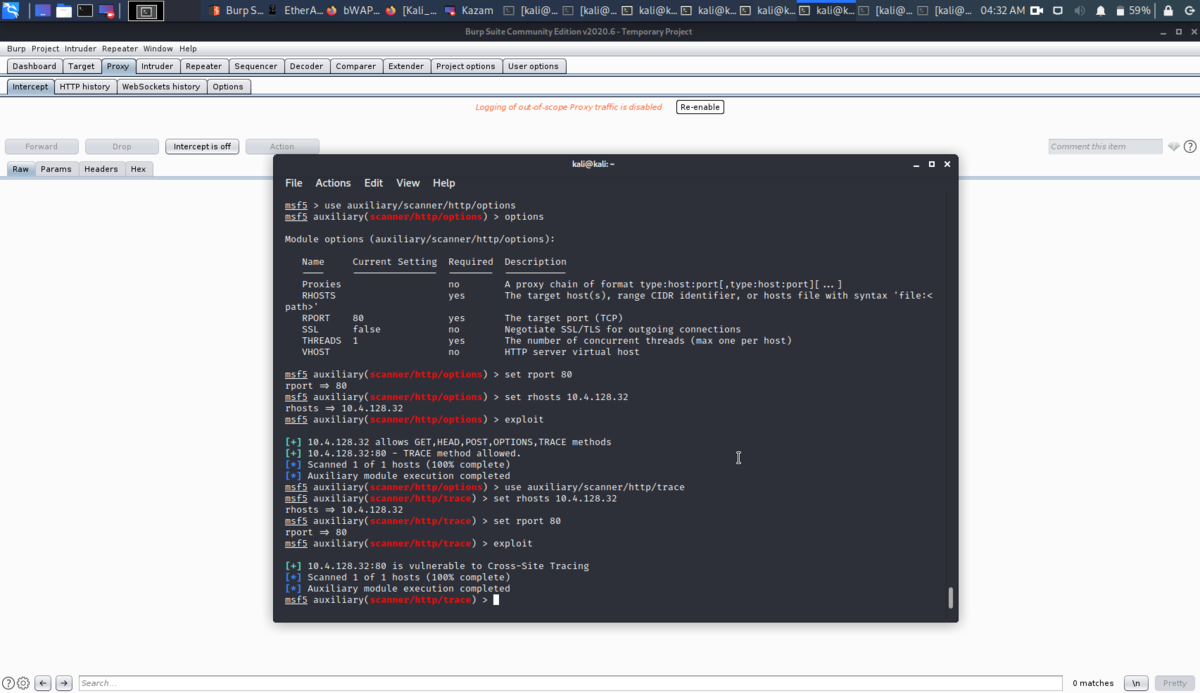1200x693 pixels.
Task: Open the Repeater tab
Action: 203,66
